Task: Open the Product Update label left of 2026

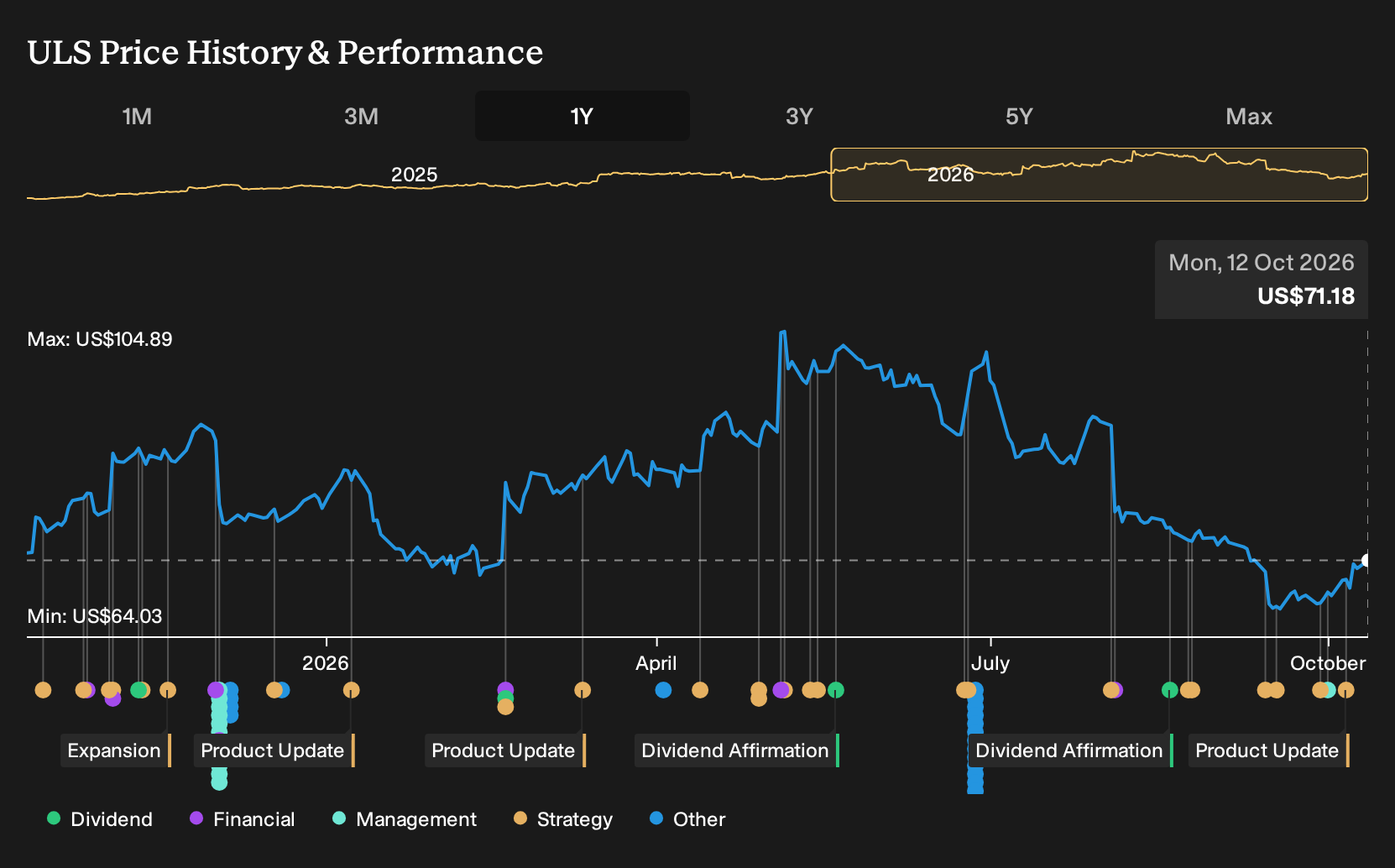Action: click(274, 750)
